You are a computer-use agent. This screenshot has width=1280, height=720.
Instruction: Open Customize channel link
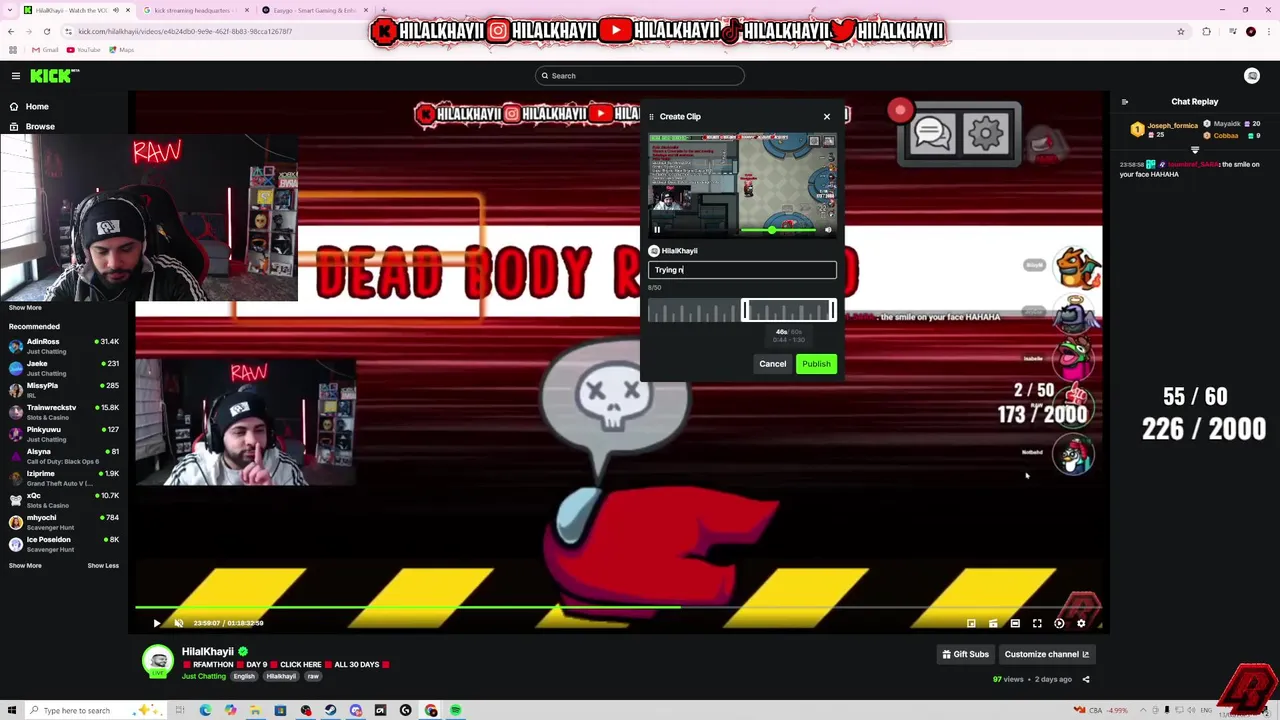pos(1046,654)
